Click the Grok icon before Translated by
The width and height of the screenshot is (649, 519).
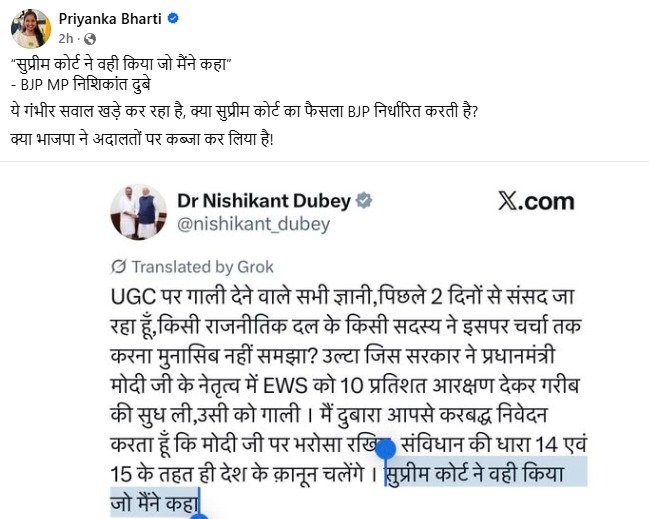pyautogui.click(x=118, y=267)
